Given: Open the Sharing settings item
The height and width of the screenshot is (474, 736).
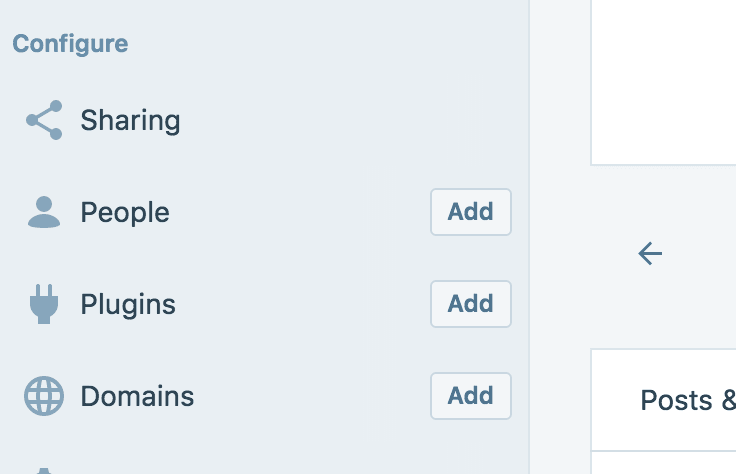Looking at the screenshot, I should 130,121.
